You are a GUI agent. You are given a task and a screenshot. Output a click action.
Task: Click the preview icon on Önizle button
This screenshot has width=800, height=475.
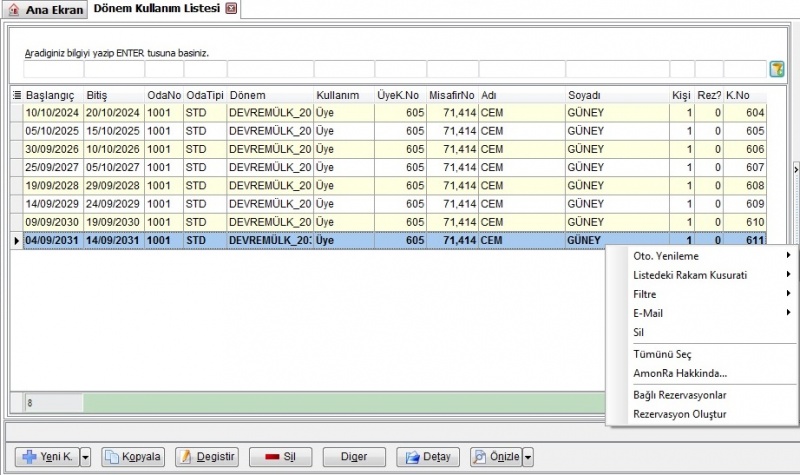click(479, 457)
